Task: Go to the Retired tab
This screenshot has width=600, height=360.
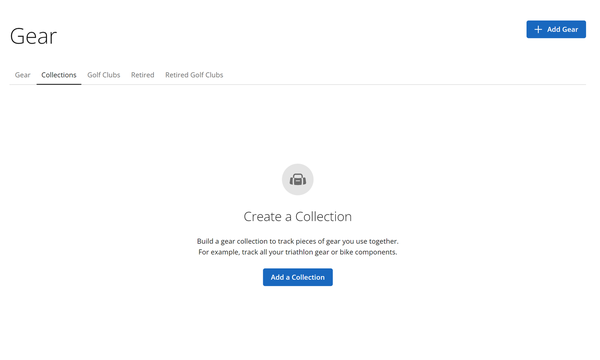Action: point(143,75)
